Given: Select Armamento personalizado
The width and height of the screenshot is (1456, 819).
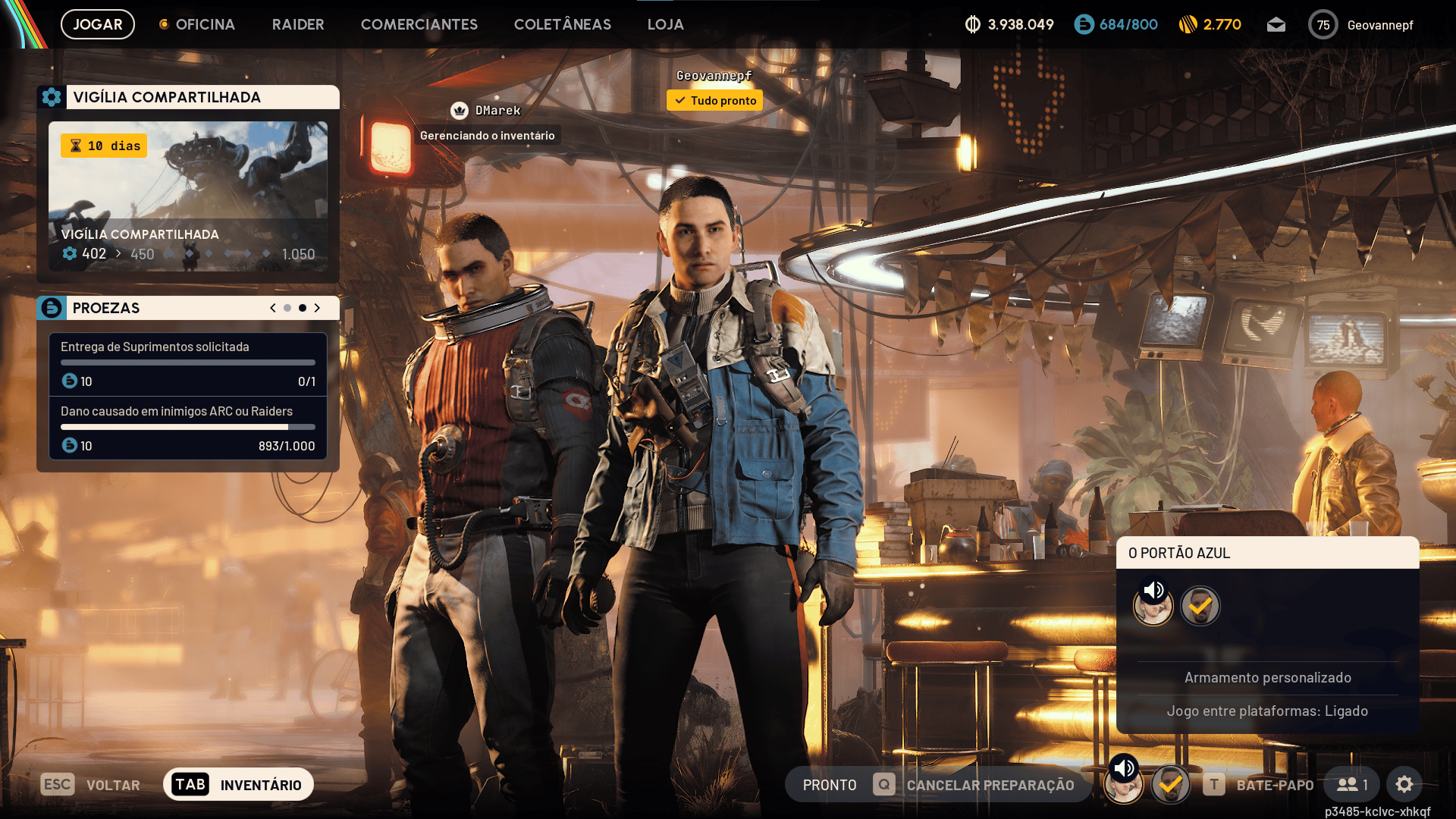Looking at the screenshot, I should pyautogui.click(x=1267, y=678).
